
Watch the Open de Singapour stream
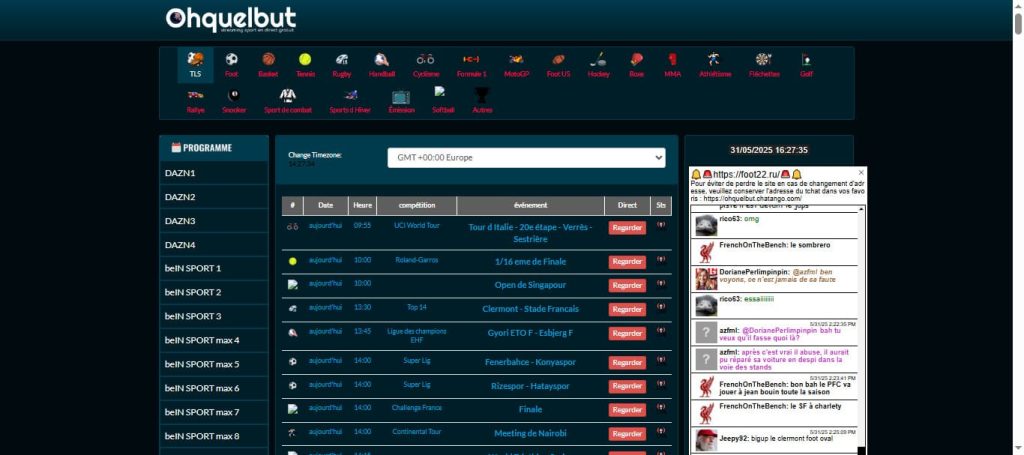click(628, 285)
